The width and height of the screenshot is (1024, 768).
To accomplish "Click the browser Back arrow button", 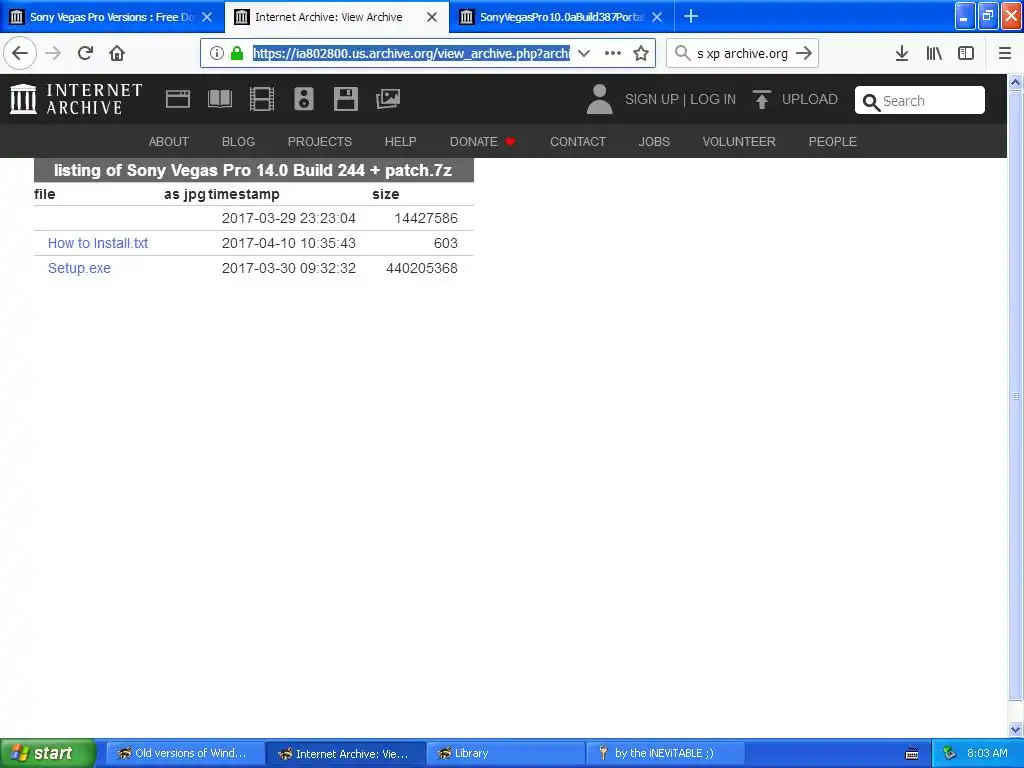I will (20, 53).
